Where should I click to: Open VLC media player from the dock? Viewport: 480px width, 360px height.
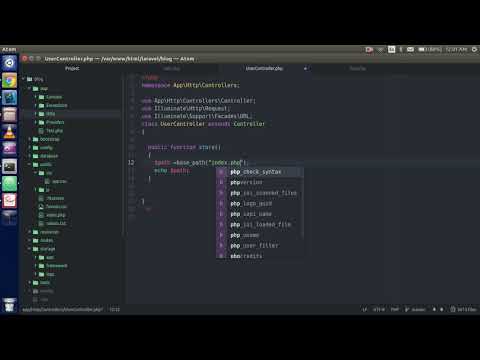pos(9,132)
